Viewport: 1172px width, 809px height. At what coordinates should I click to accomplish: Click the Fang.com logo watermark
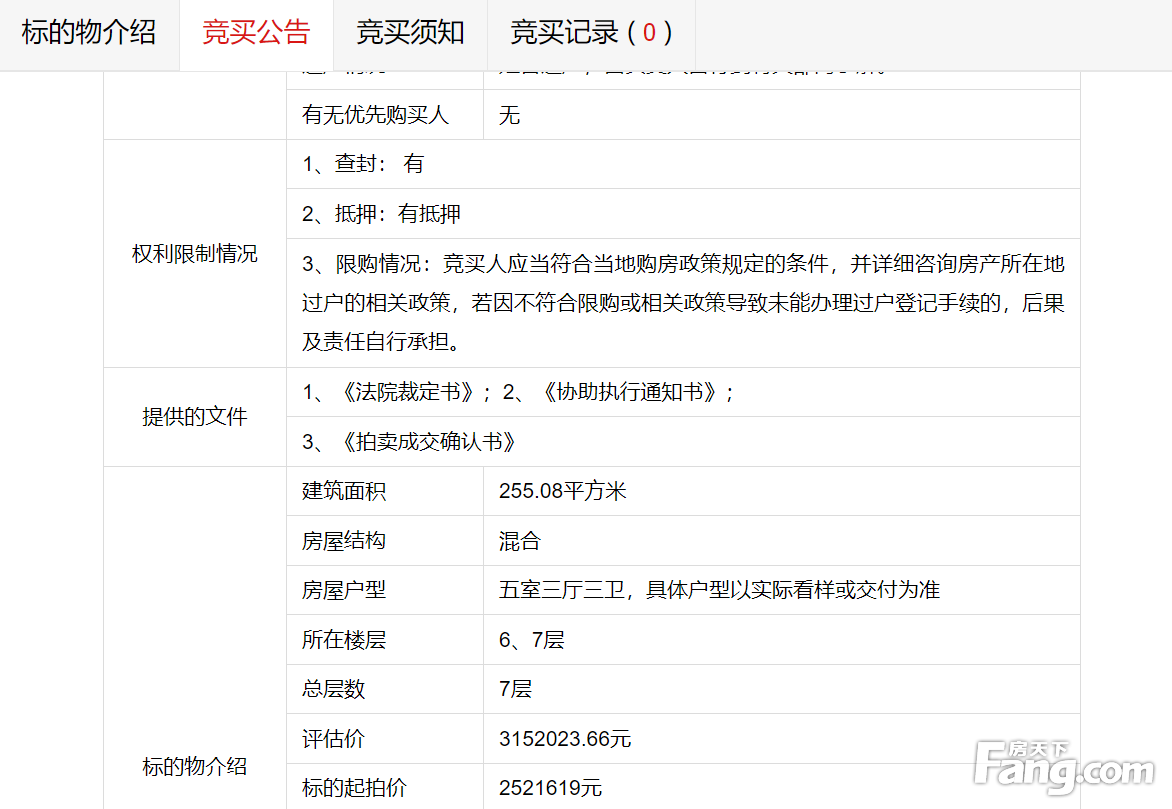[1063, 768]
